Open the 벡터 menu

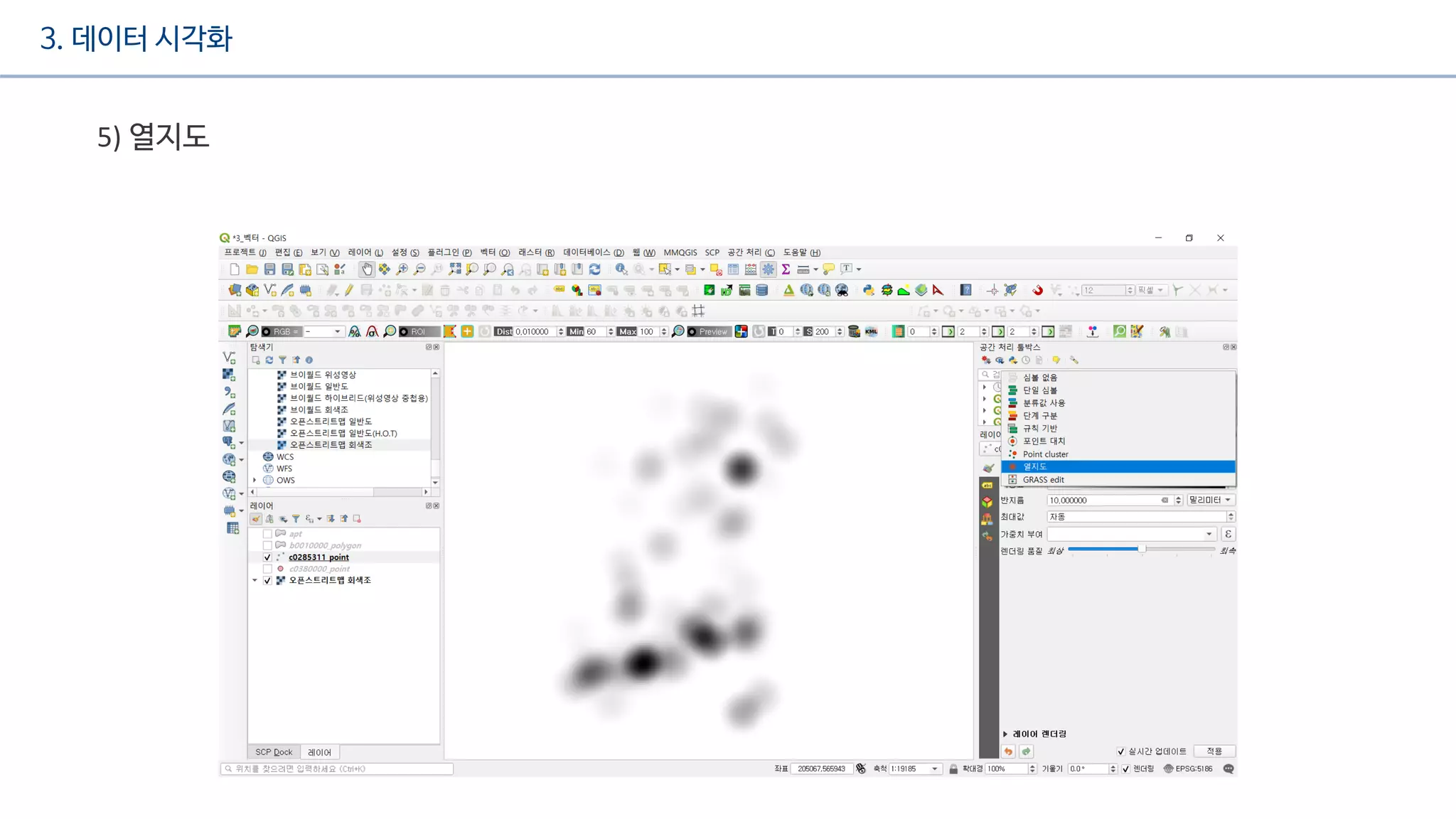(494, 252)
